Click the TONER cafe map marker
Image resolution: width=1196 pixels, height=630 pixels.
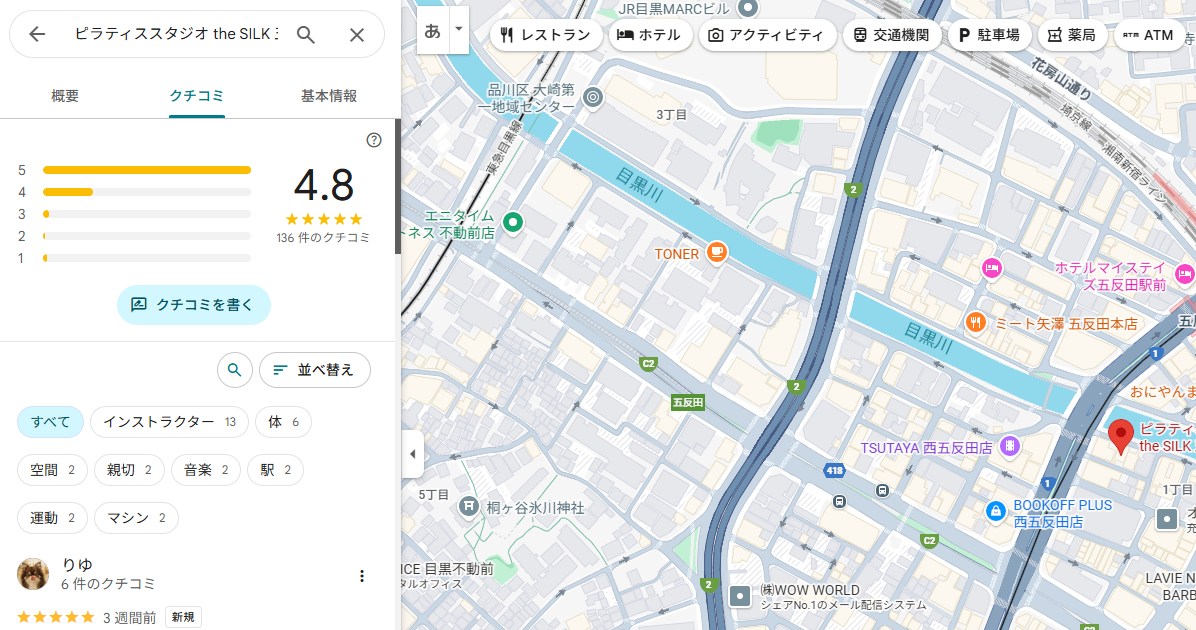[716, 253]
